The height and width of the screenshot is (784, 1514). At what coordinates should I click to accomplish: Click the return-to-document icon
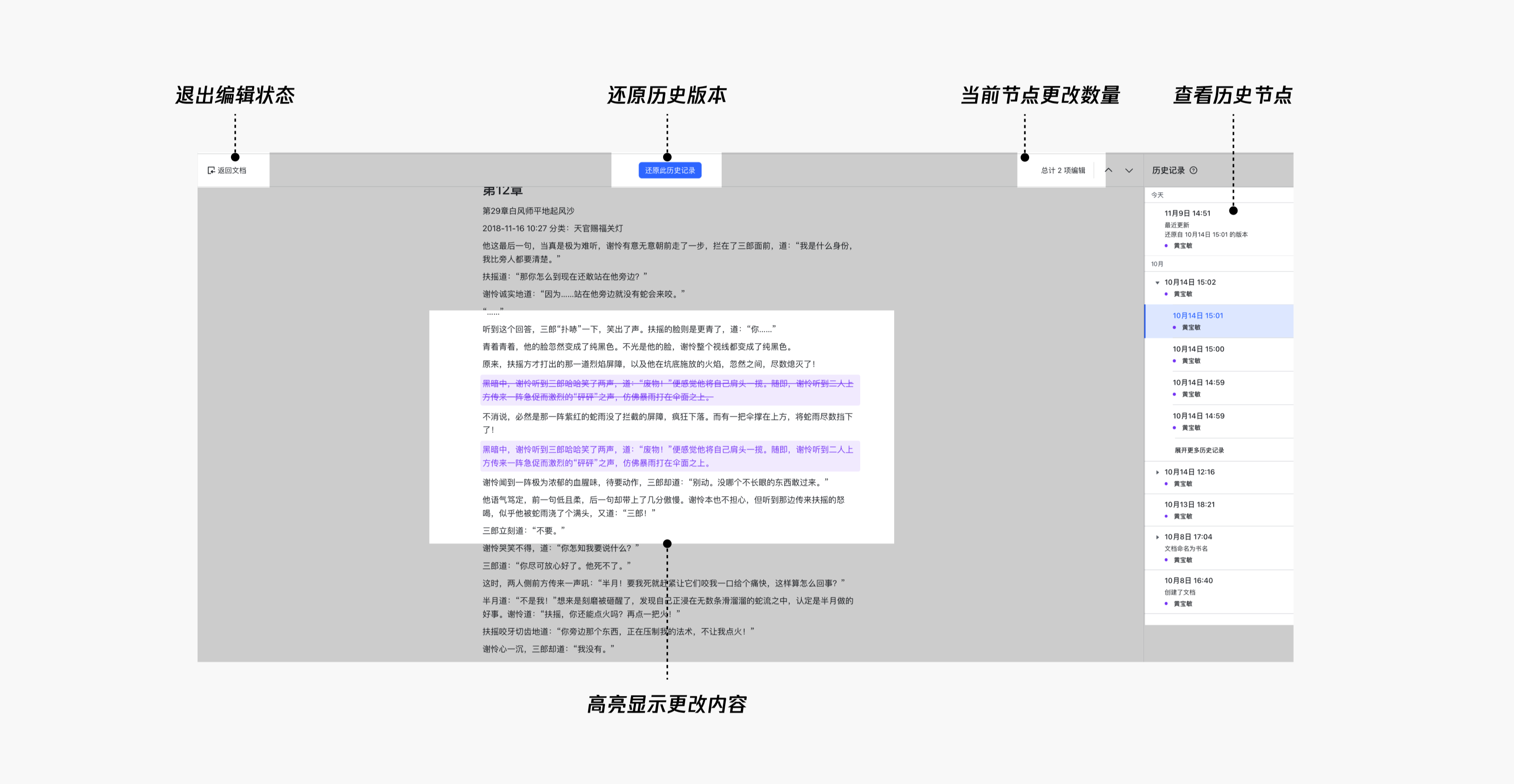pyautogui.click(x=211, y=171)
